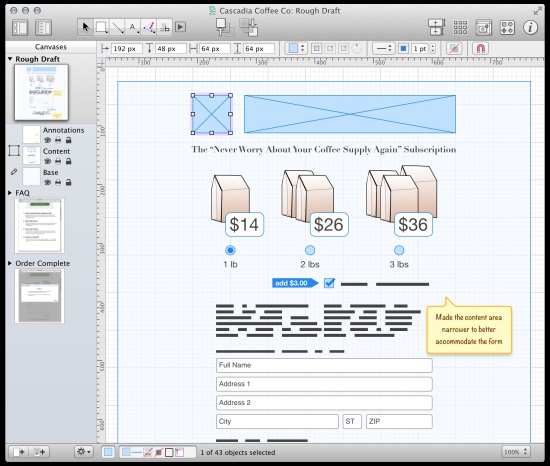This screenshot has width=550, height=466.
Task: Select the Line tool
Action: [118, 27]
